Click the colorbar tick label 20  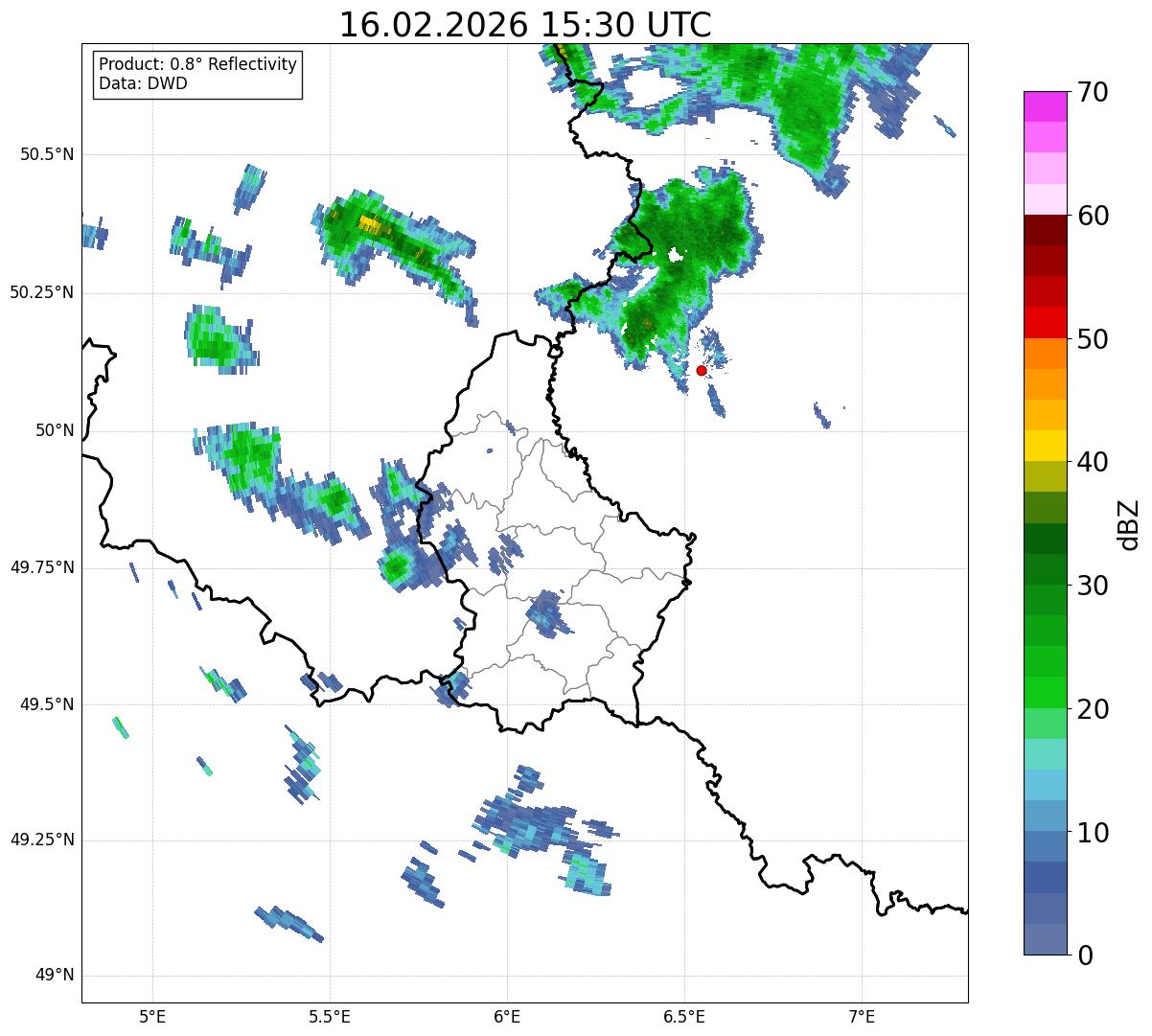click(1092, 709)
